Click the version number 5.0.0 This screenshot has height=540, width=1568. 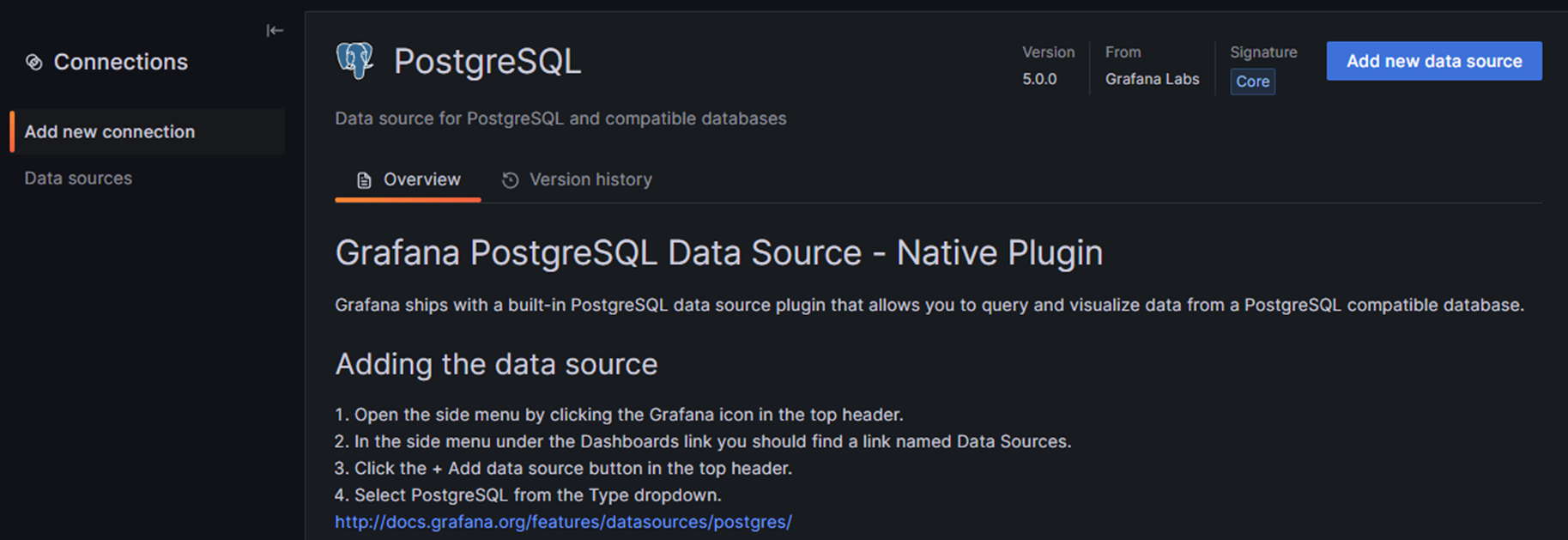click(x=1039, y=79)
